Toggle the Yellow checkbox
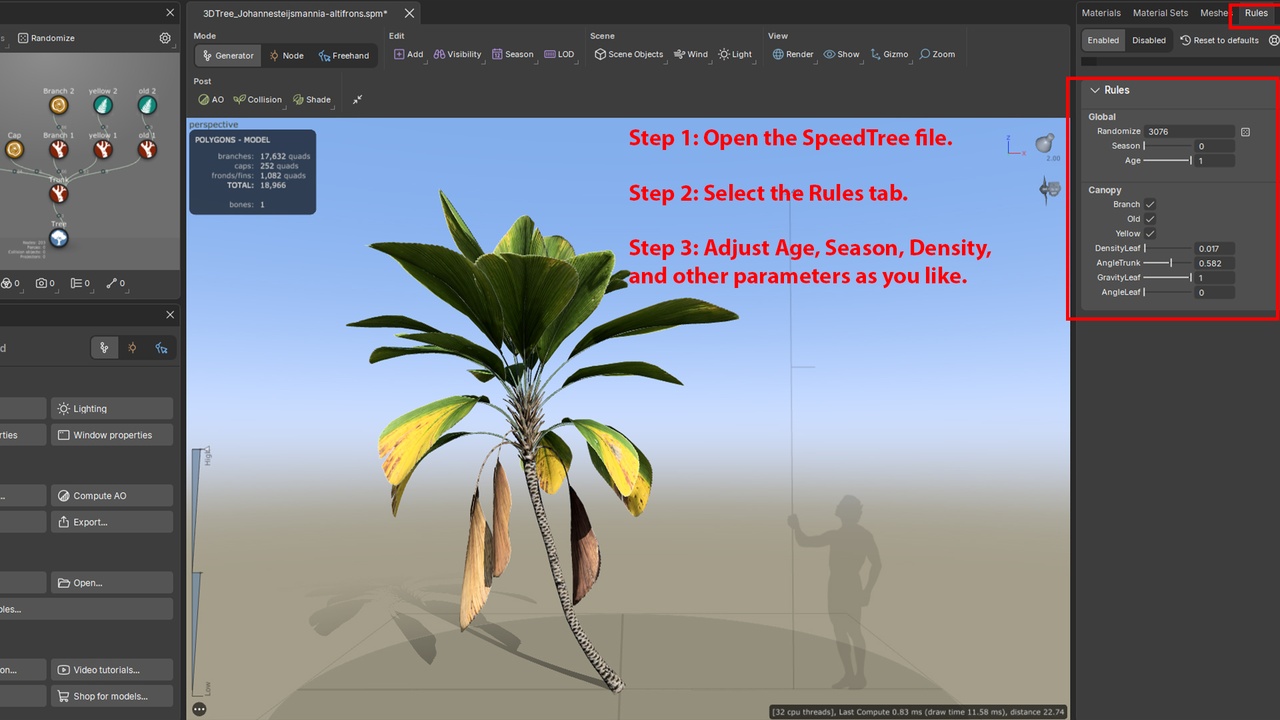Screen dimensions: 1280x720 1150,233
